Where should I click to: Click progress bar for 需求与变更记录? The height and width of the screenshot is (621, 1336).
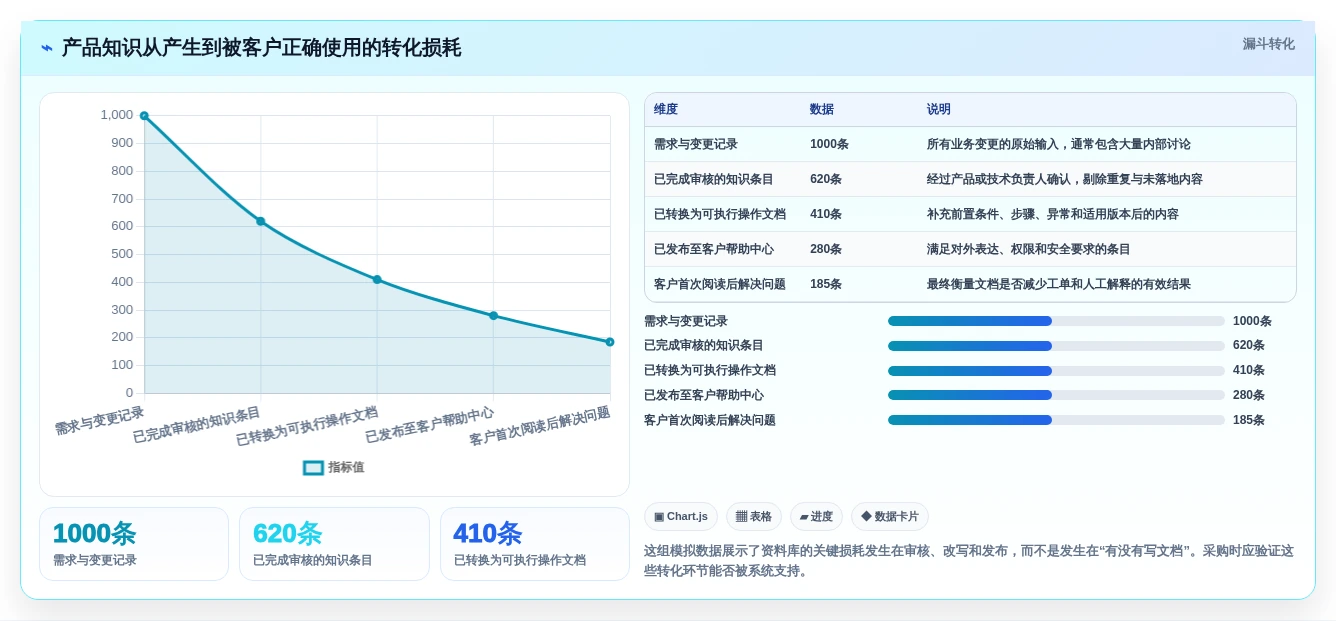point(1056,321)
